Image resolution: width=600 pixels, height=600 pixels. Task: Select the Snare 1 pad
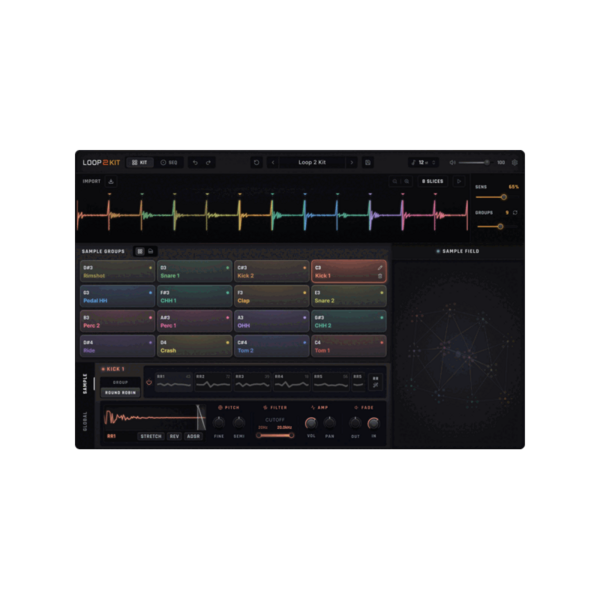click(194, 271)
